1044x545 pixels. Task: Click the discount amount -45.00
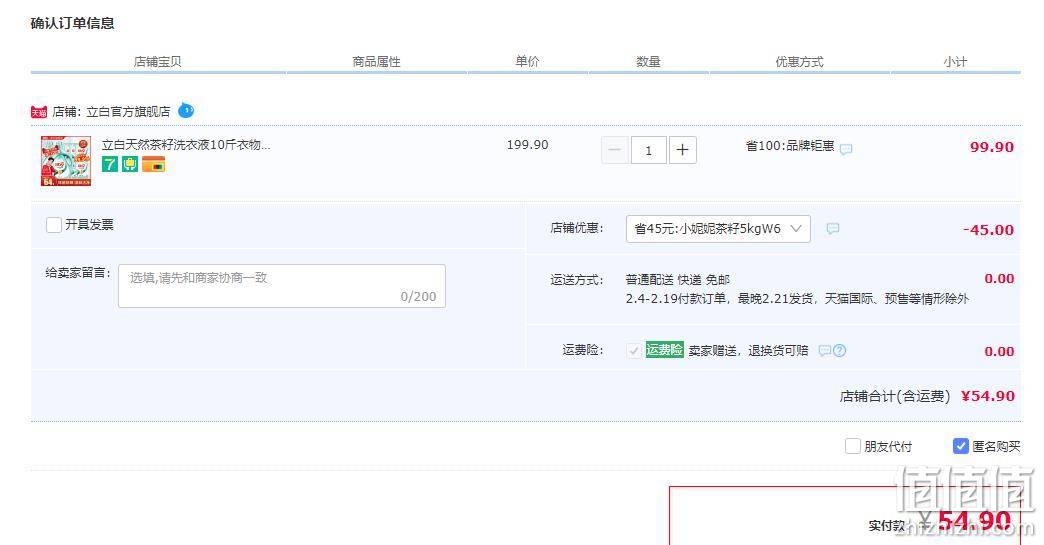(x=988, y=230)
